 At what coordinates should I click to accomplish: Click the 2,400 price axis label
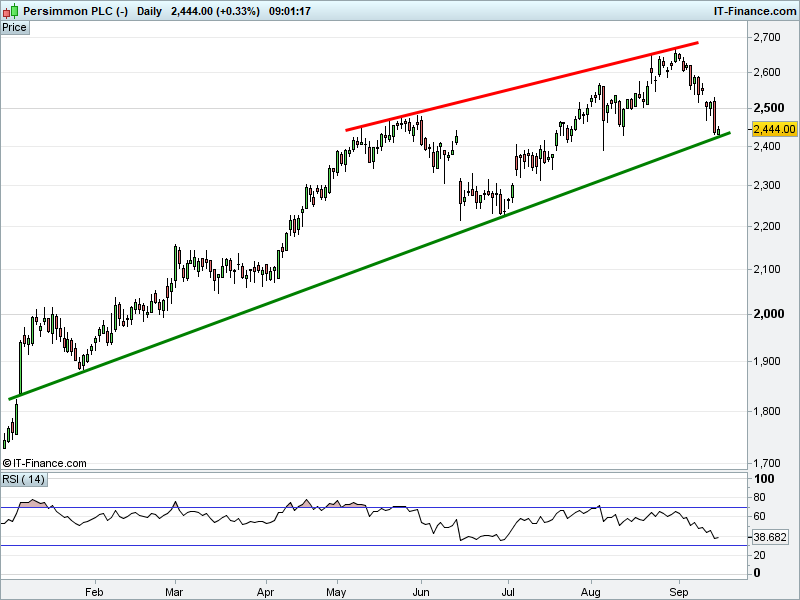pos(767,146)
